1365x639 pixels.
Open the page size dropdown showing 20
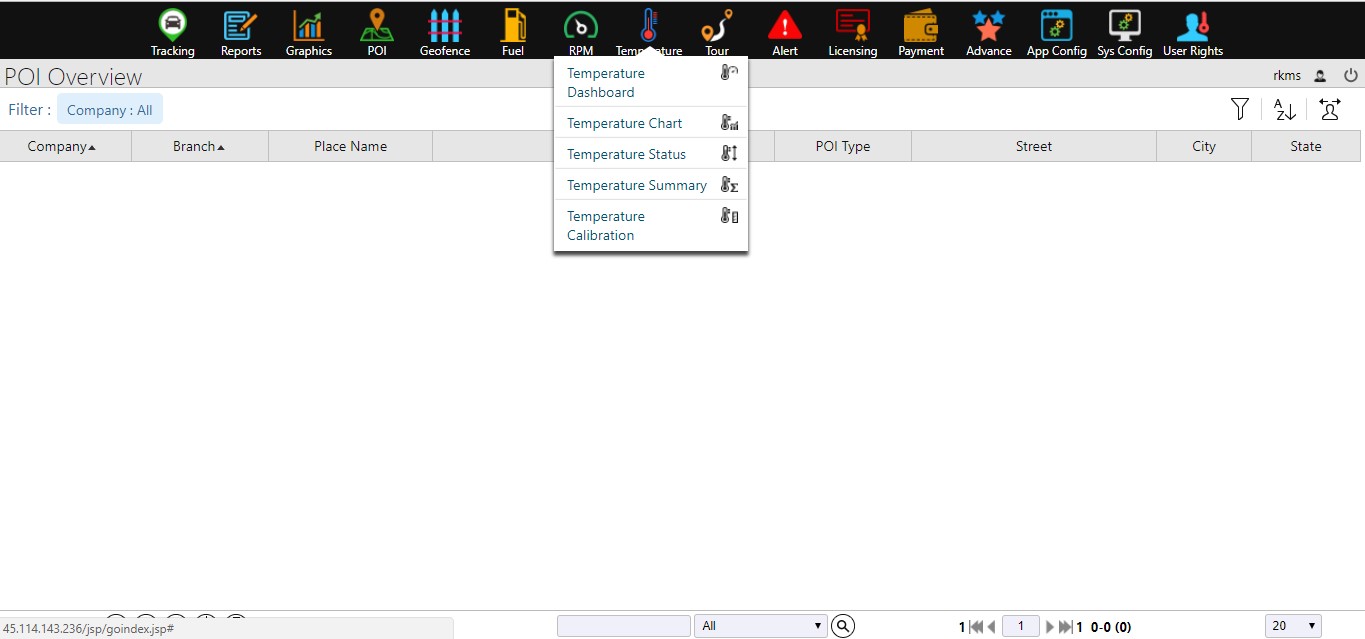(x=1293, y=626)
